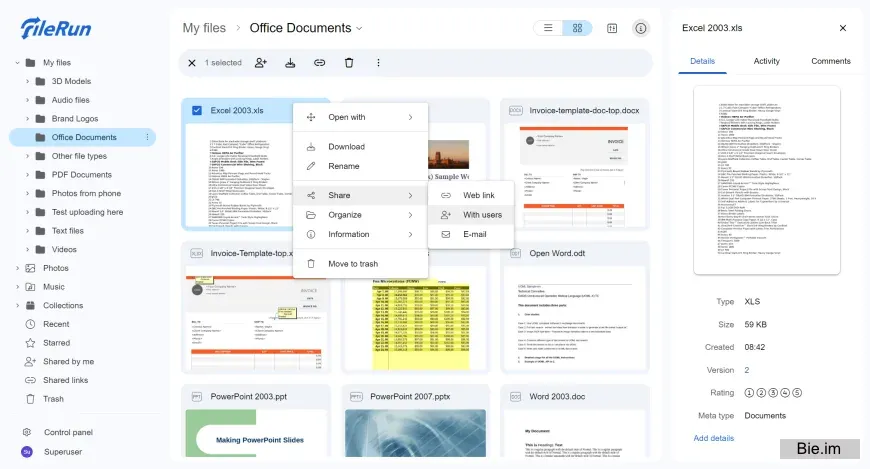Toggle the details info panel icon
The height and width of the screenshot is (469, 870).
coord(641,28)
